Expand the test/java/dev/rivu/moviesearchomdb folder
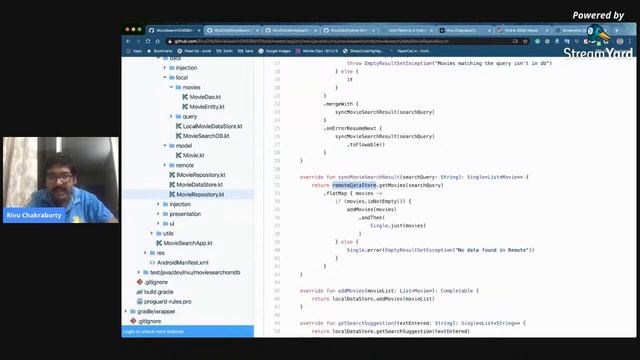The width and height of the screenshot is (640, 360). [x=139, y=272]
